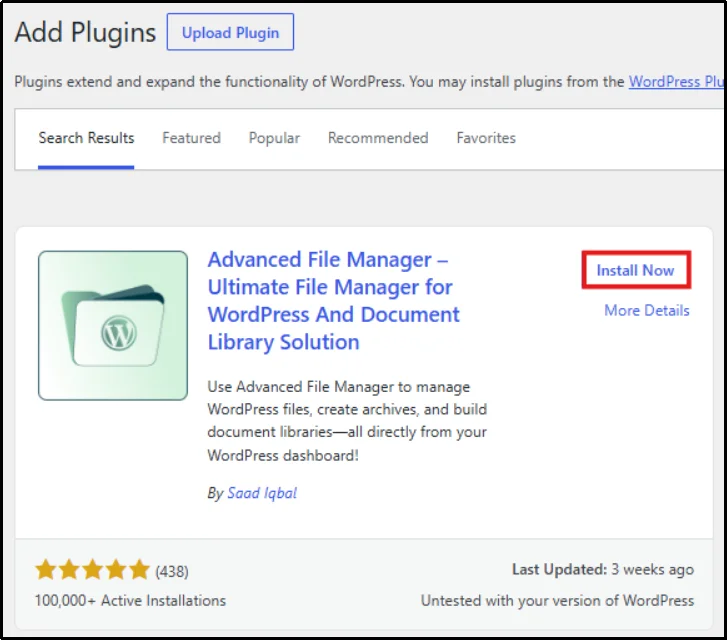Click the Last Updated 3 weeks ago text
Viewport: 728px width, 641px height.
click(603, 570)
